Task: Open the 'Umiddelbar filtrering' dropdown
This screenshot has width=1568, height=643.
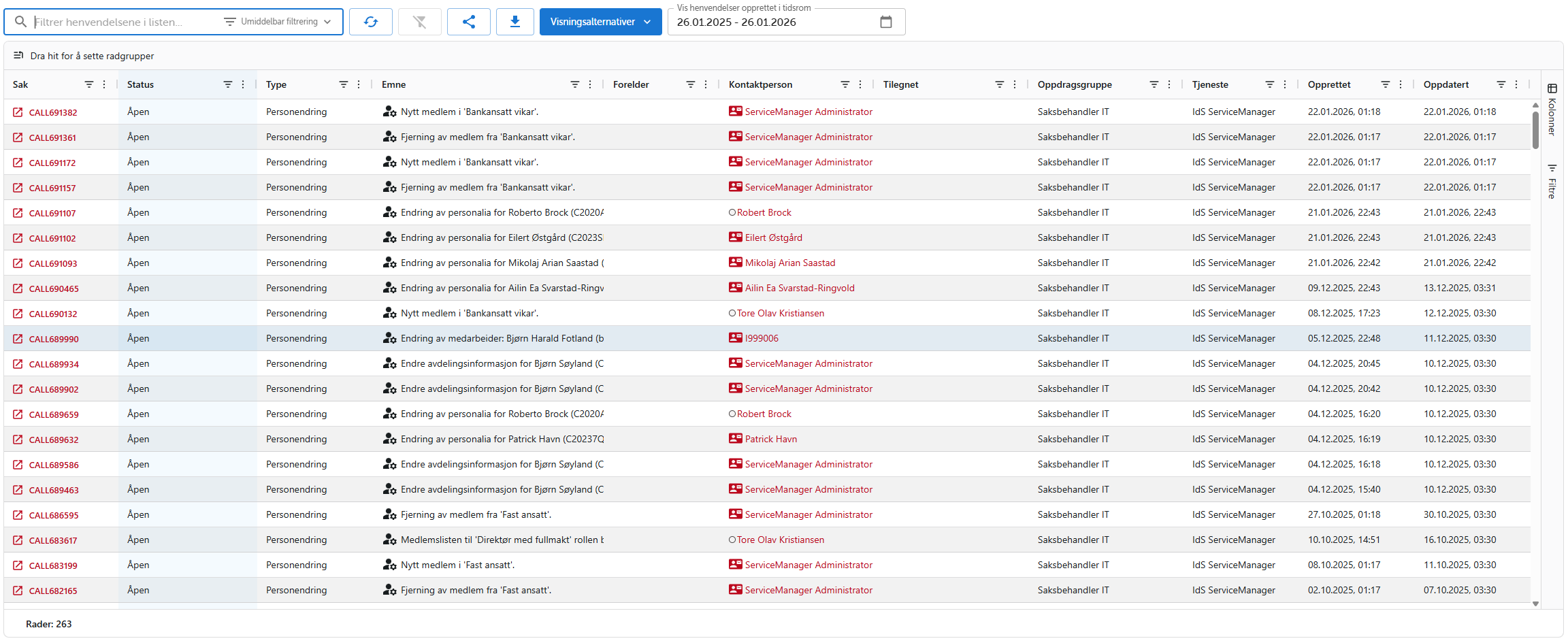Action: 279,21
